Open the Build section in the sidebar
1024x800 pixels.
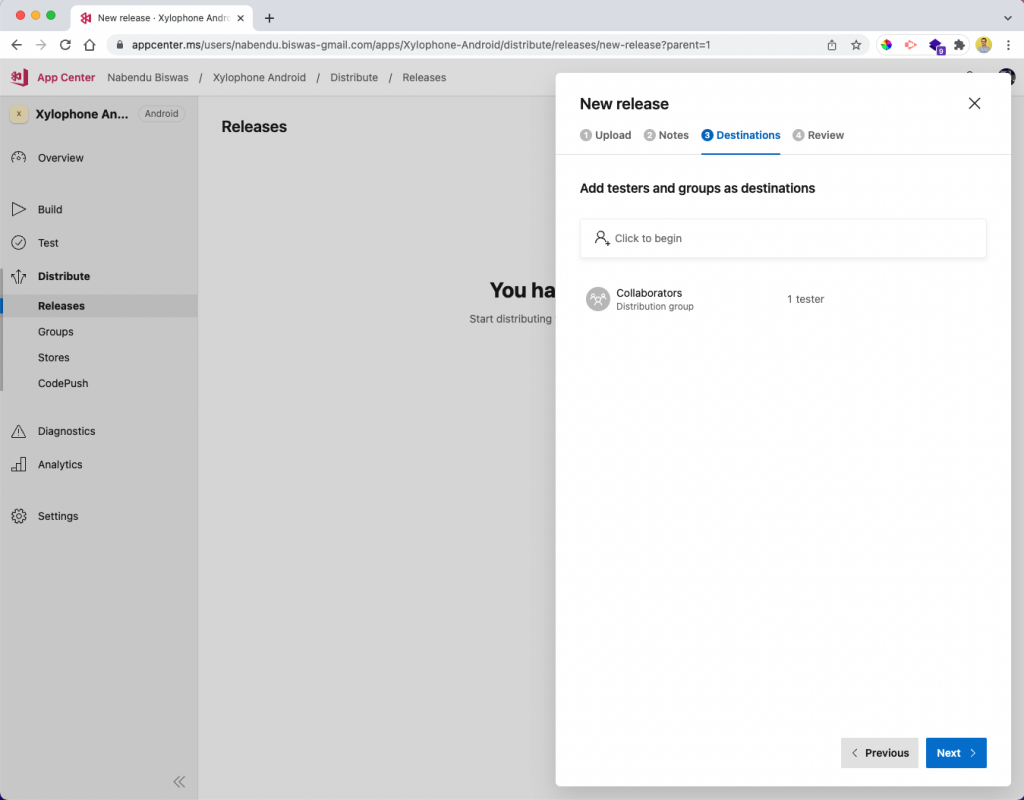[50, 209]
